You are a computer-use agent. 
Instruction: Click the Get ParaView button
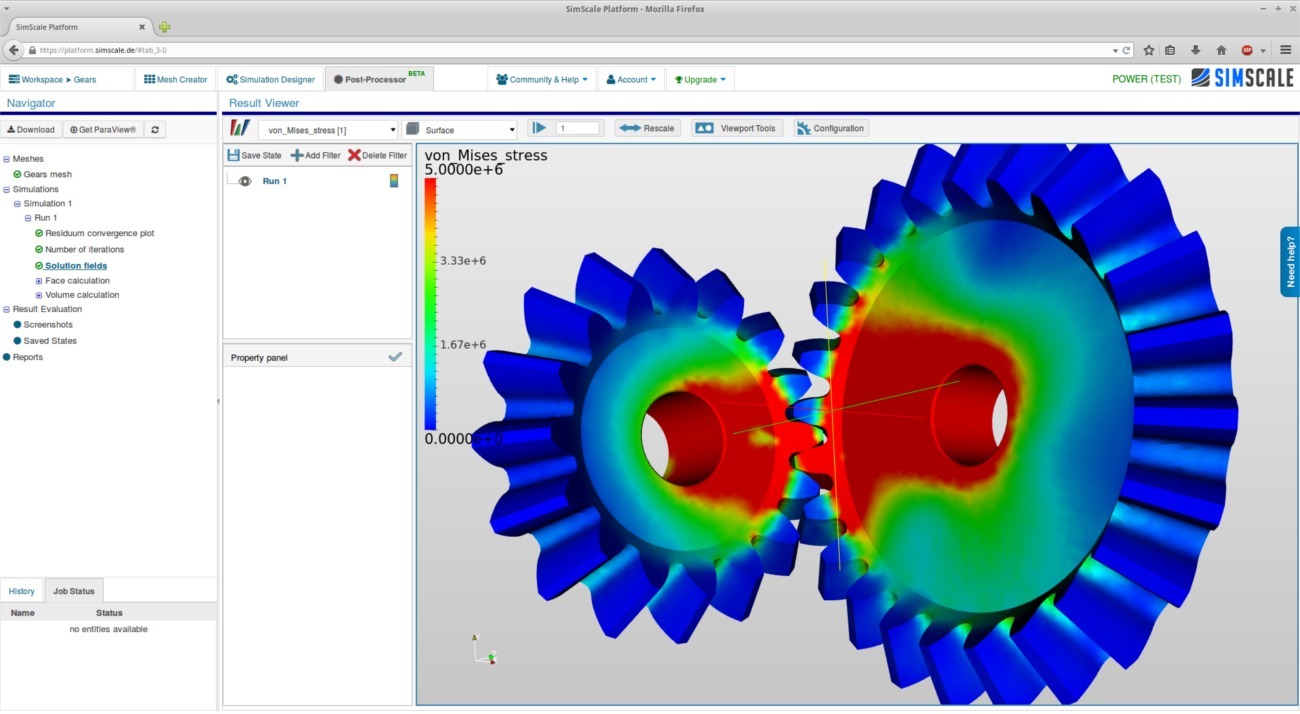[x=101, y=129]
